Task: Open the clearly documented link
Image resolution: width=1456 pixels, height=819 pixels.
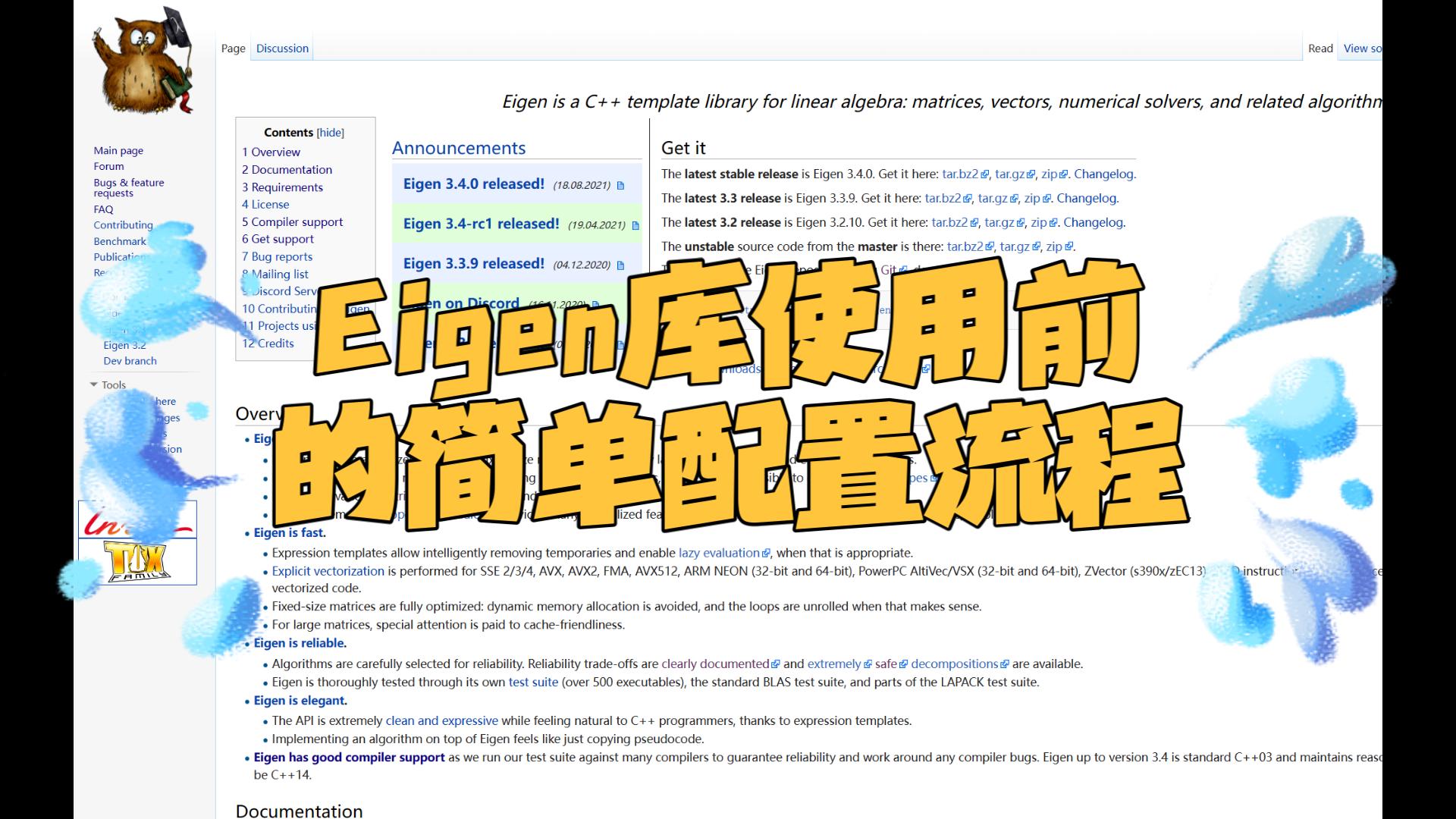Action: pos(720,664)
